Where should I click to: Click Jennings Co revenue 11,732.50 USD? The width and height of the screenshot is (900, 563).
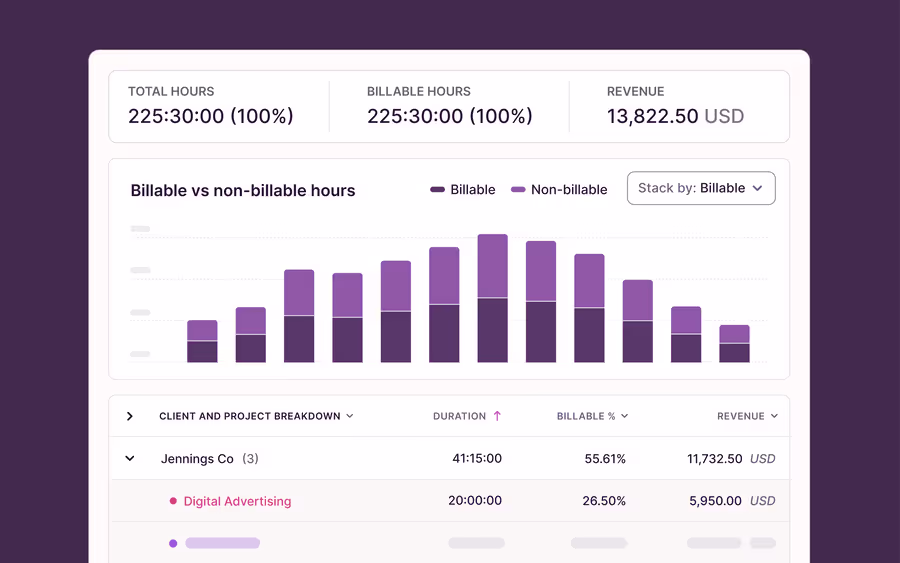[x=731, y=459]
